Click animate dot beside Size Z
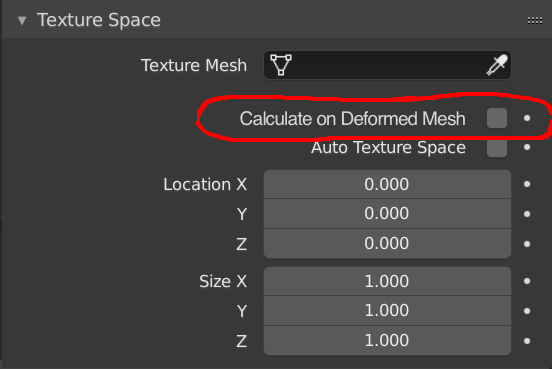 tap(527, 341)
